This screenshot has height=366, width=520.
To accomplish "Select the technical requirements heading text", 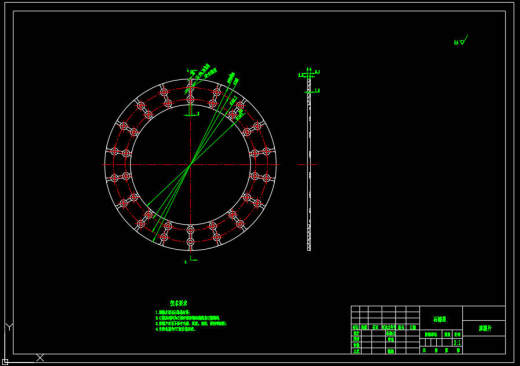I will click(179, 303).
